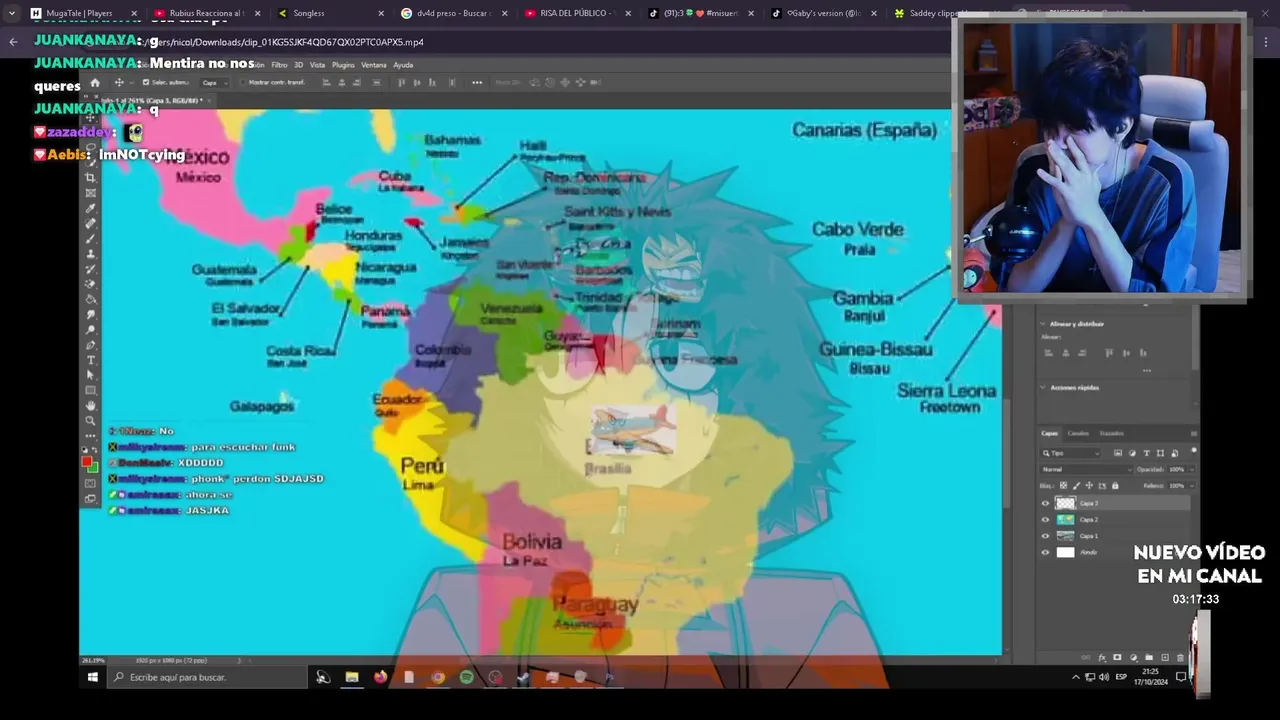Open the Vista menu
Image resolution: width=1280 pixels, height=720 pixels.
(x=317, y=65)
